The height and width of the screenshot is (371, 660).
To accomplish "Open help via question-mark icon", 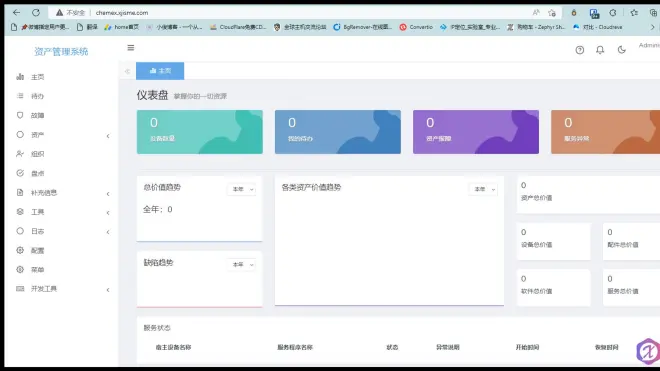I will [580, 50].
